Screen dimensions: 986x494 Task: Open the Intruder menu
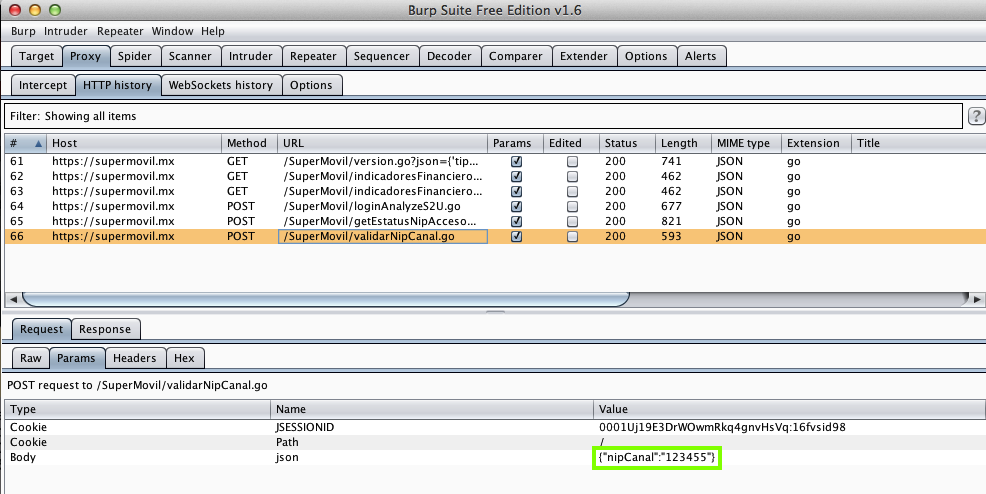66,32
